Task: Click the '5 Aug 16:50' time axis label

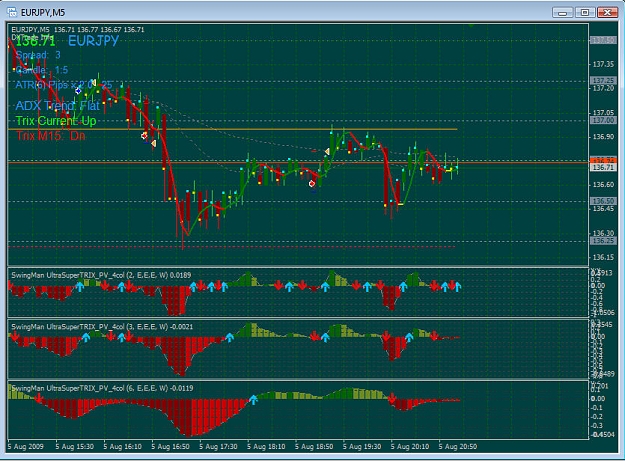Action: (x=170, y=447)
